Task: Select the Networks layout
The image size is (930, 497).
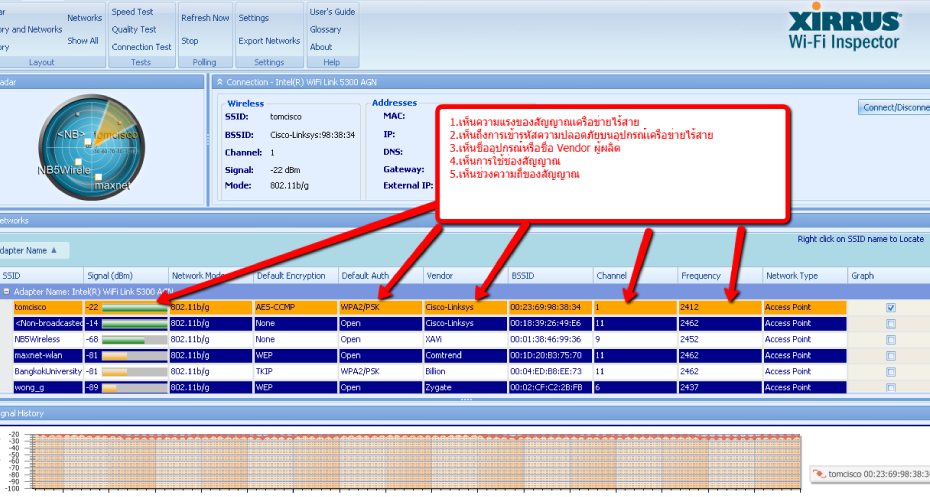Action: [x=84, y=18]
